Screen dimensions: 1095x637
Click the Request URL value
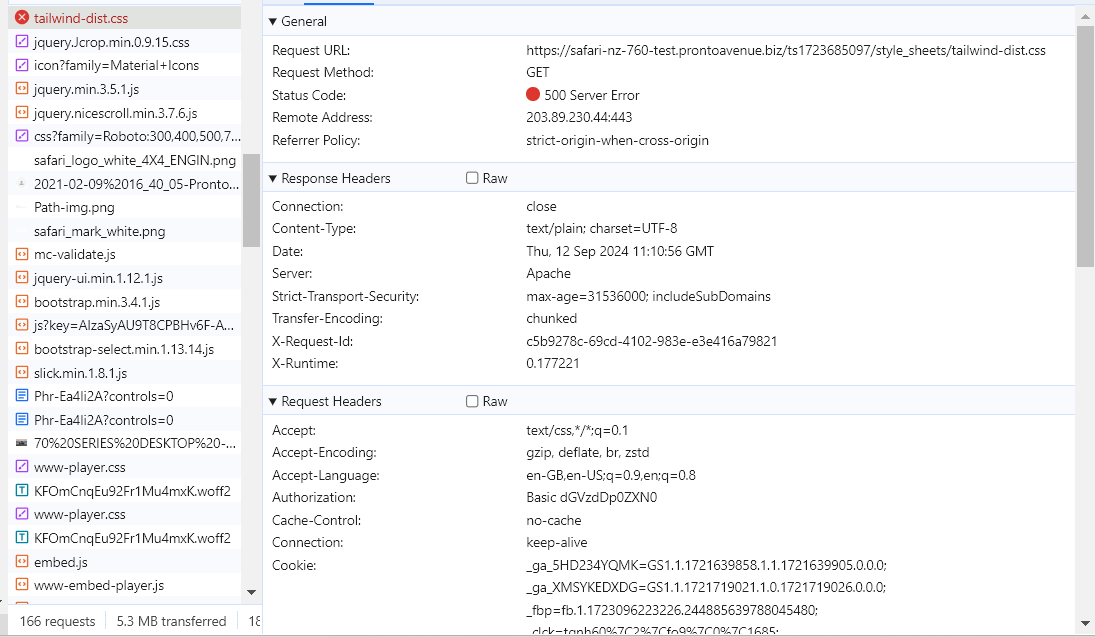pos(786,50)
